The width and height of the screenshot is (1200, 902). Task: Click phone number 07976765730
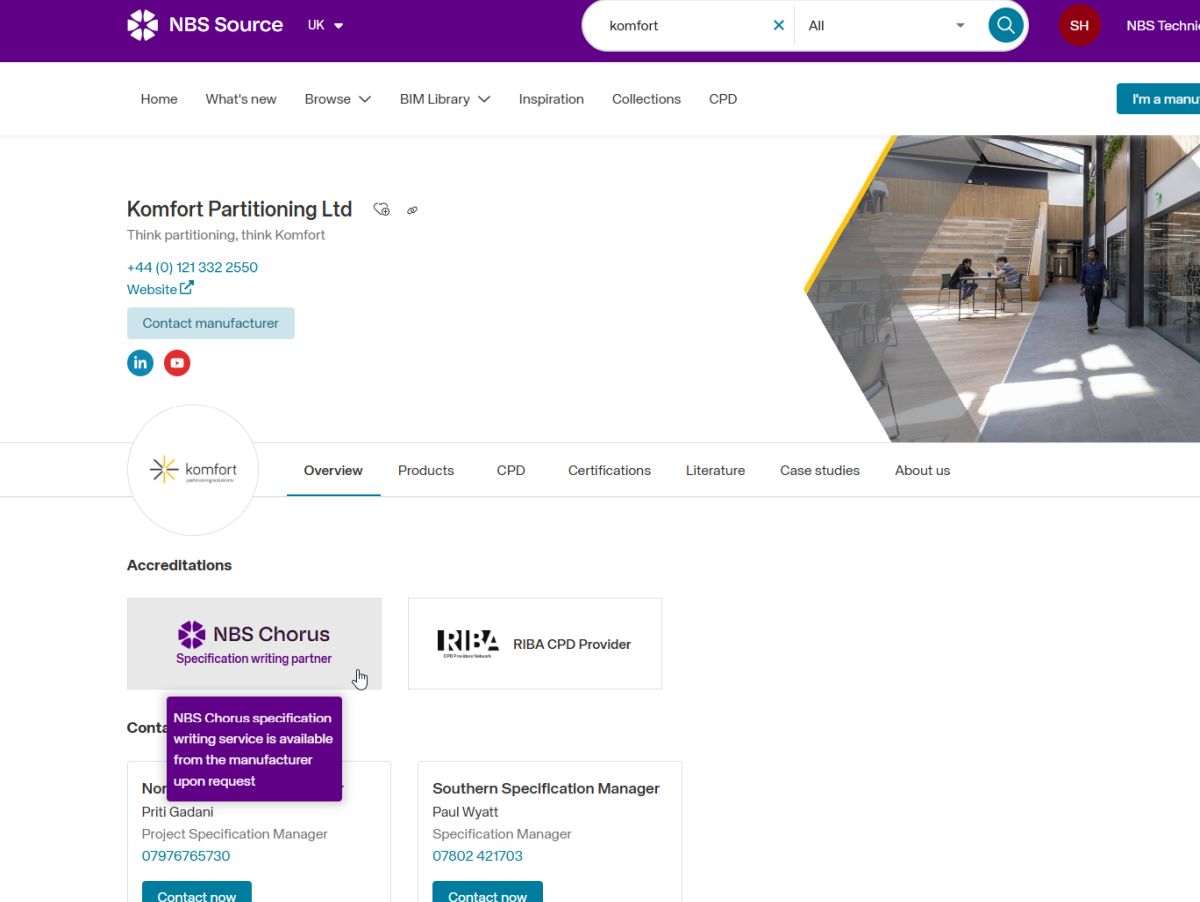pos(186,856)
